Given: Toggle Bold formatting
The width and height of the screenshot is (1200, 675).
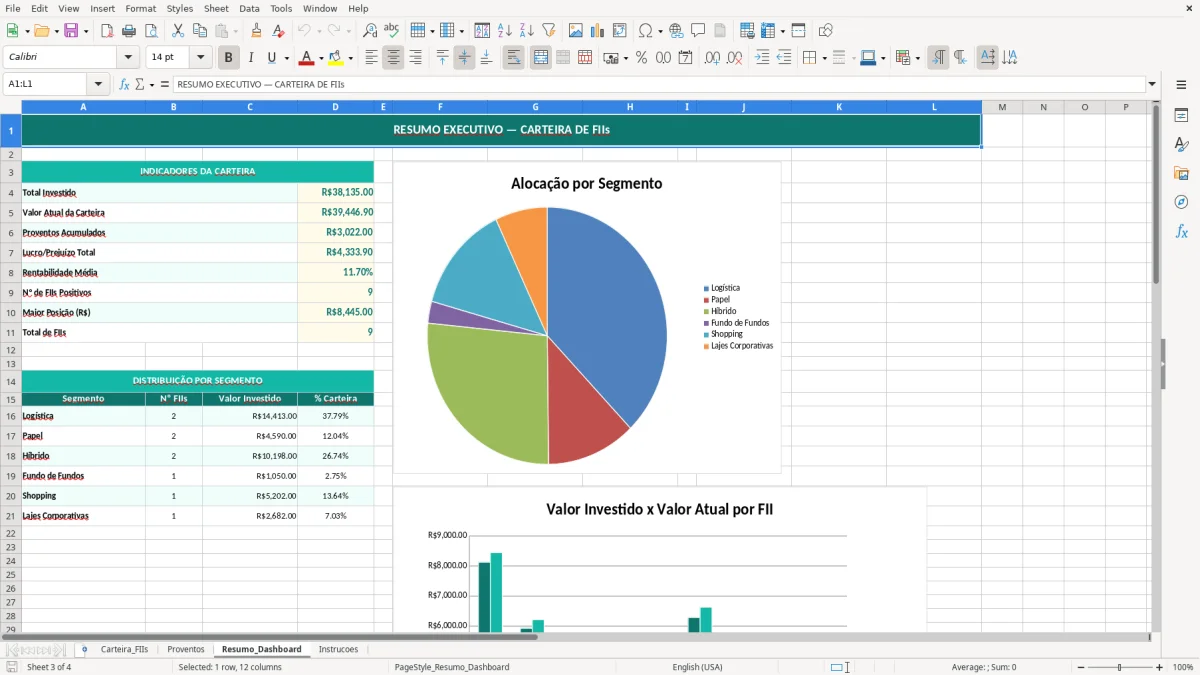Looking at the screenshot, I should pos(228,58).
